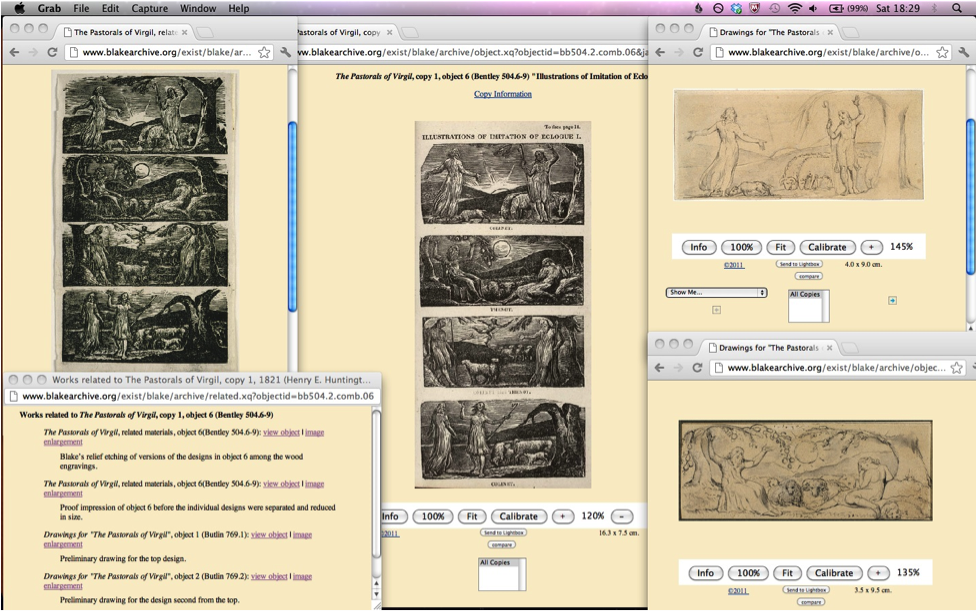The width and height of the screenshot is (977, 611).
Task: Click 'Send to Lightbox' beside the 4.0 x 9.0 cm label
Action: (799, 264)
